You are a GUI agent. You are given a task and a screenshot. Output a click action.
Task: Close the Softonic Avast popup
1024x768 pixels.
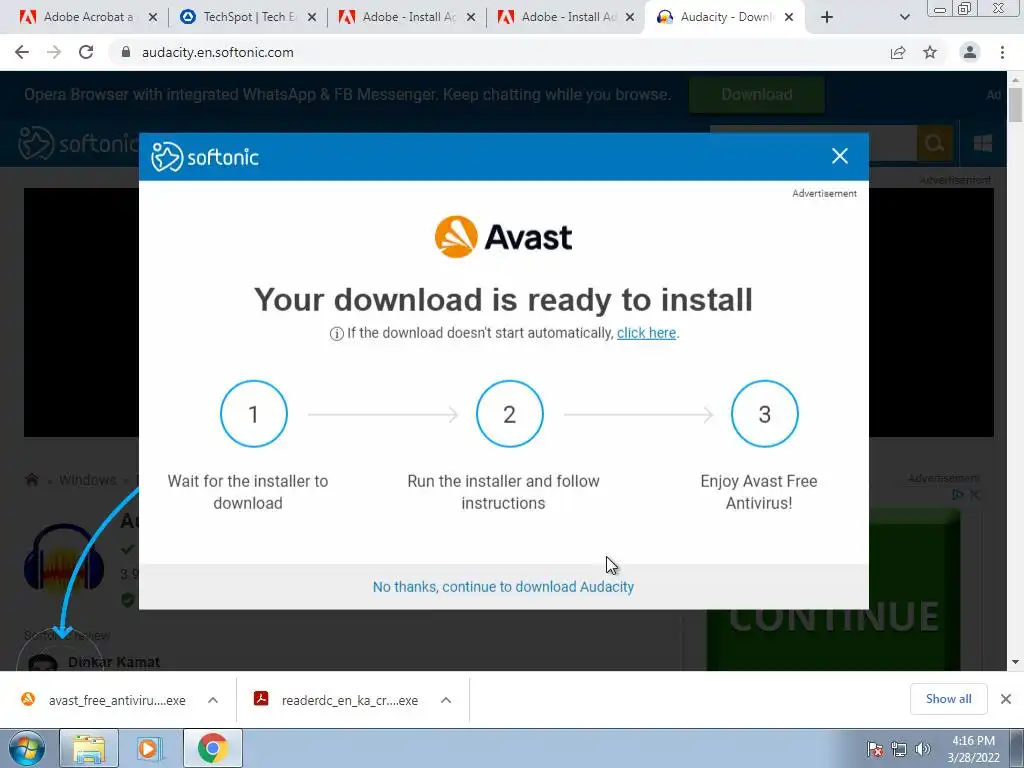[x=840, y=156]
